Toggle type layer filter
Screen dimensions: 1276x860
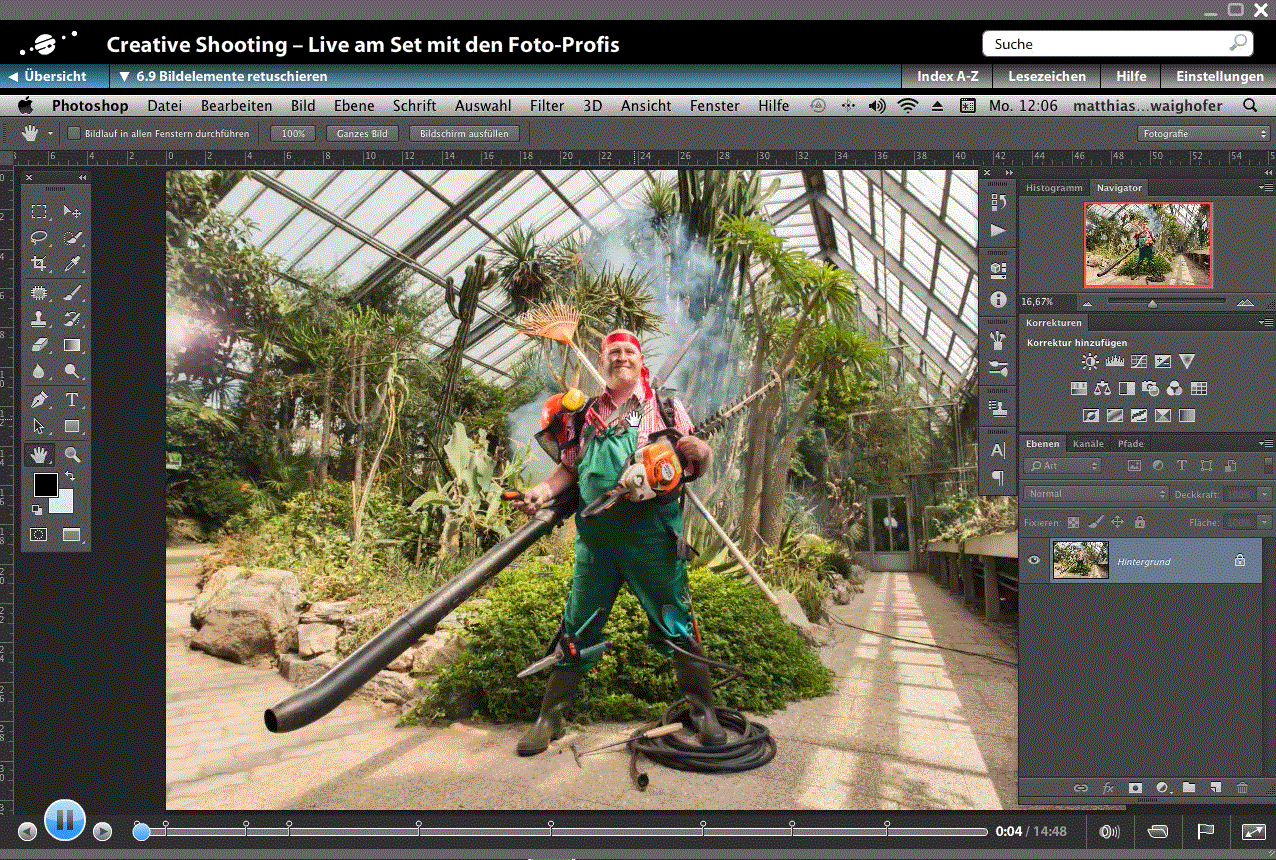(x=1182, y=466)
